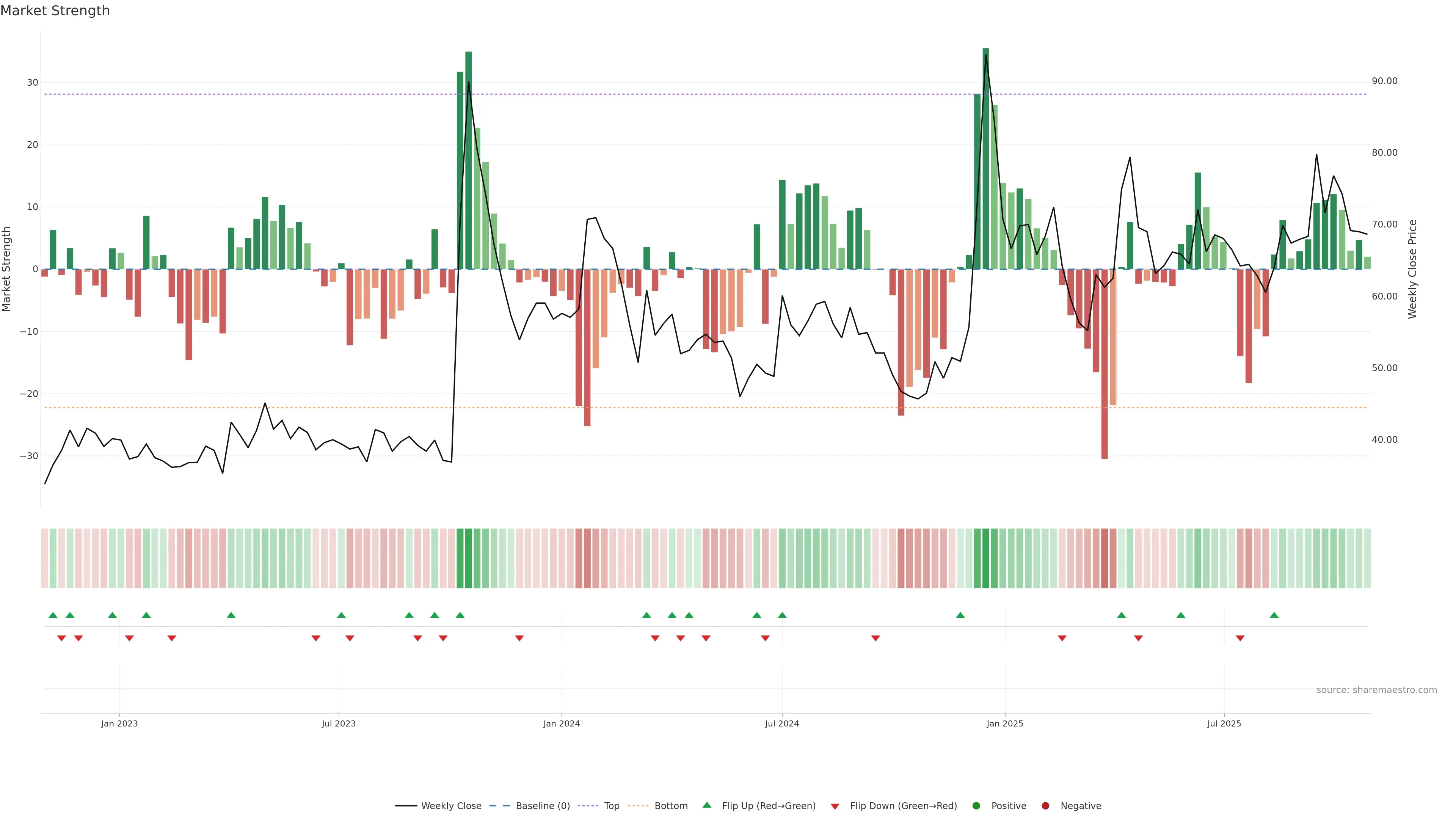Click the Market Strength chart title

(55, 11)
